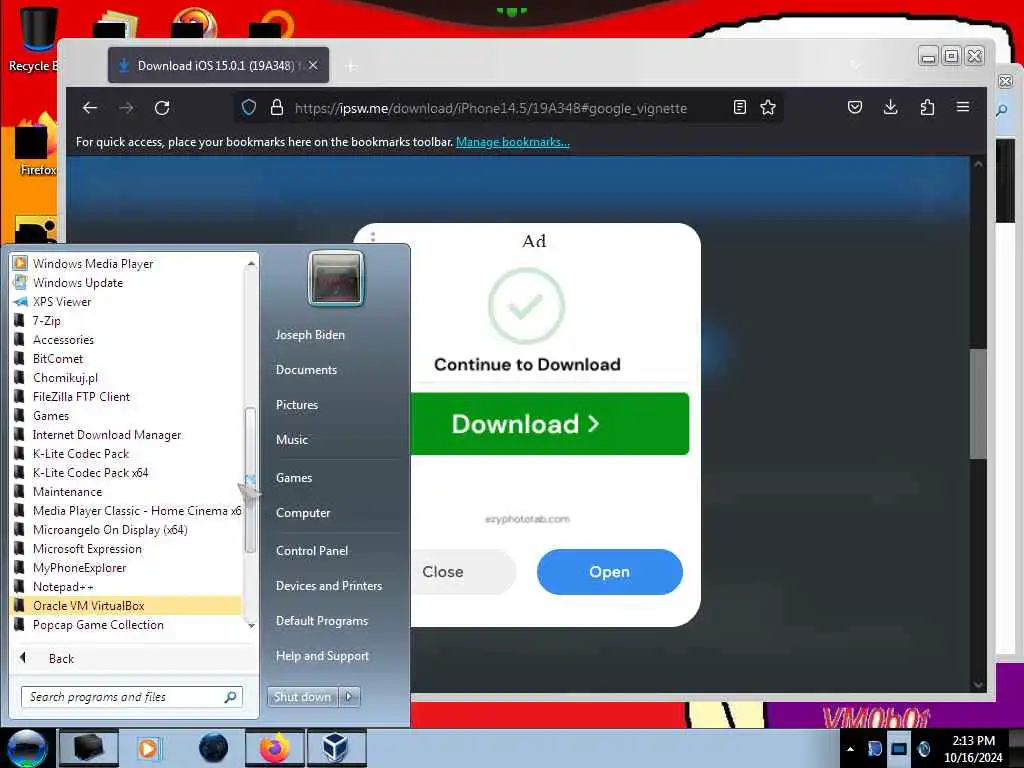This screenshot has height=768, width=1024.
Task: Open ad options three-dot icon
Action: click(373, 237)
